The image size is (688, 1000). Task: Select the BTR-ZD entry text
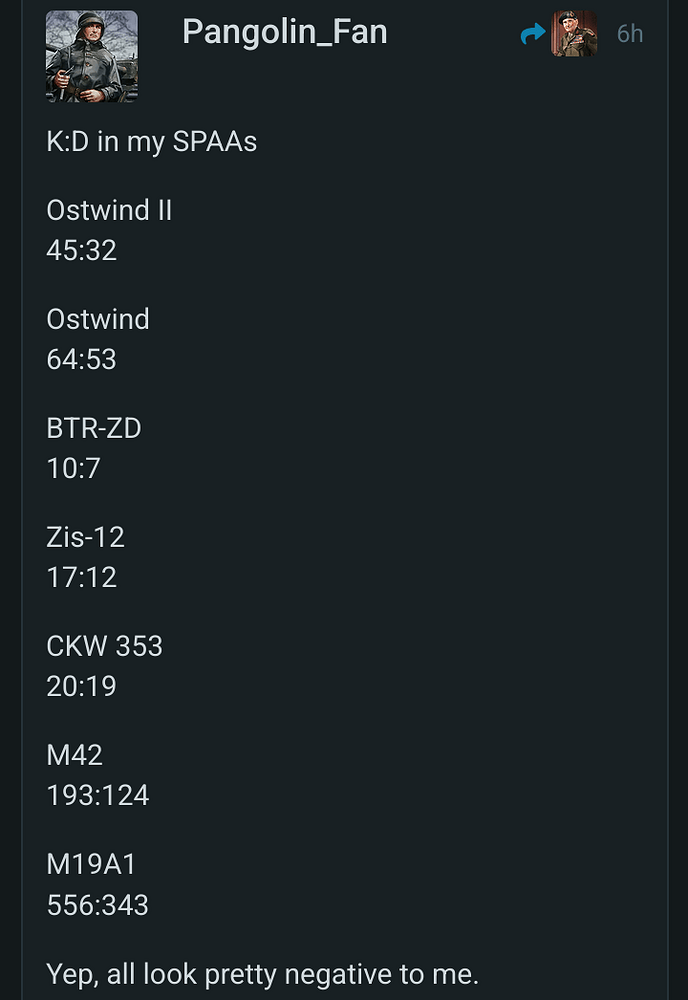click(x=94, y=429)
